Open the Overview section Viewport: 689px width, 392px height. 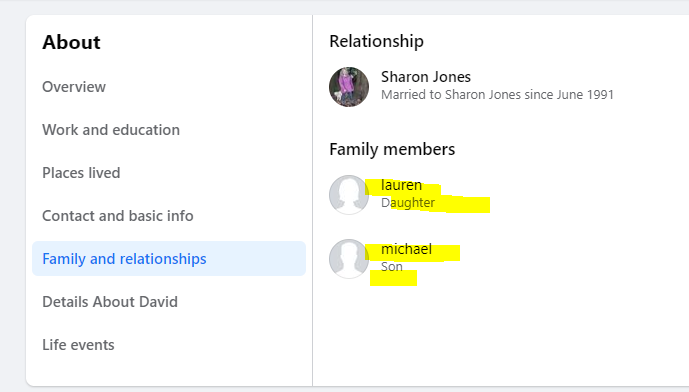74,87
